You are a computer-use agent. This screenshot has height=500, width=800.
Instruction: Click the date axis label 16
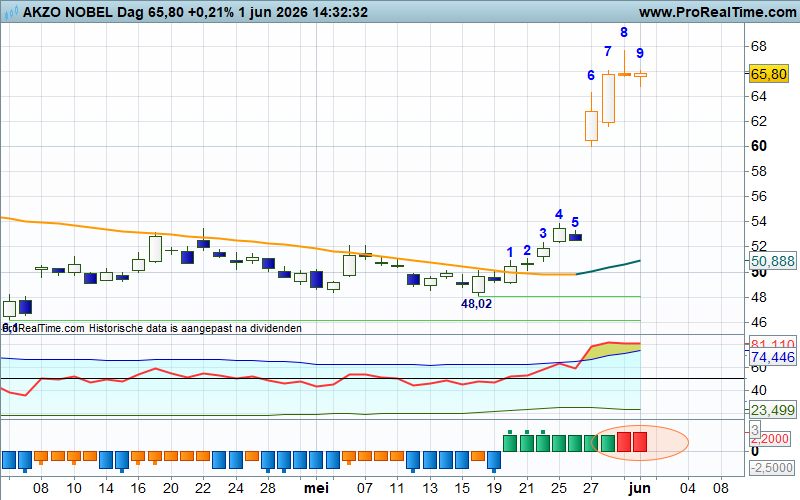(138, 488)
